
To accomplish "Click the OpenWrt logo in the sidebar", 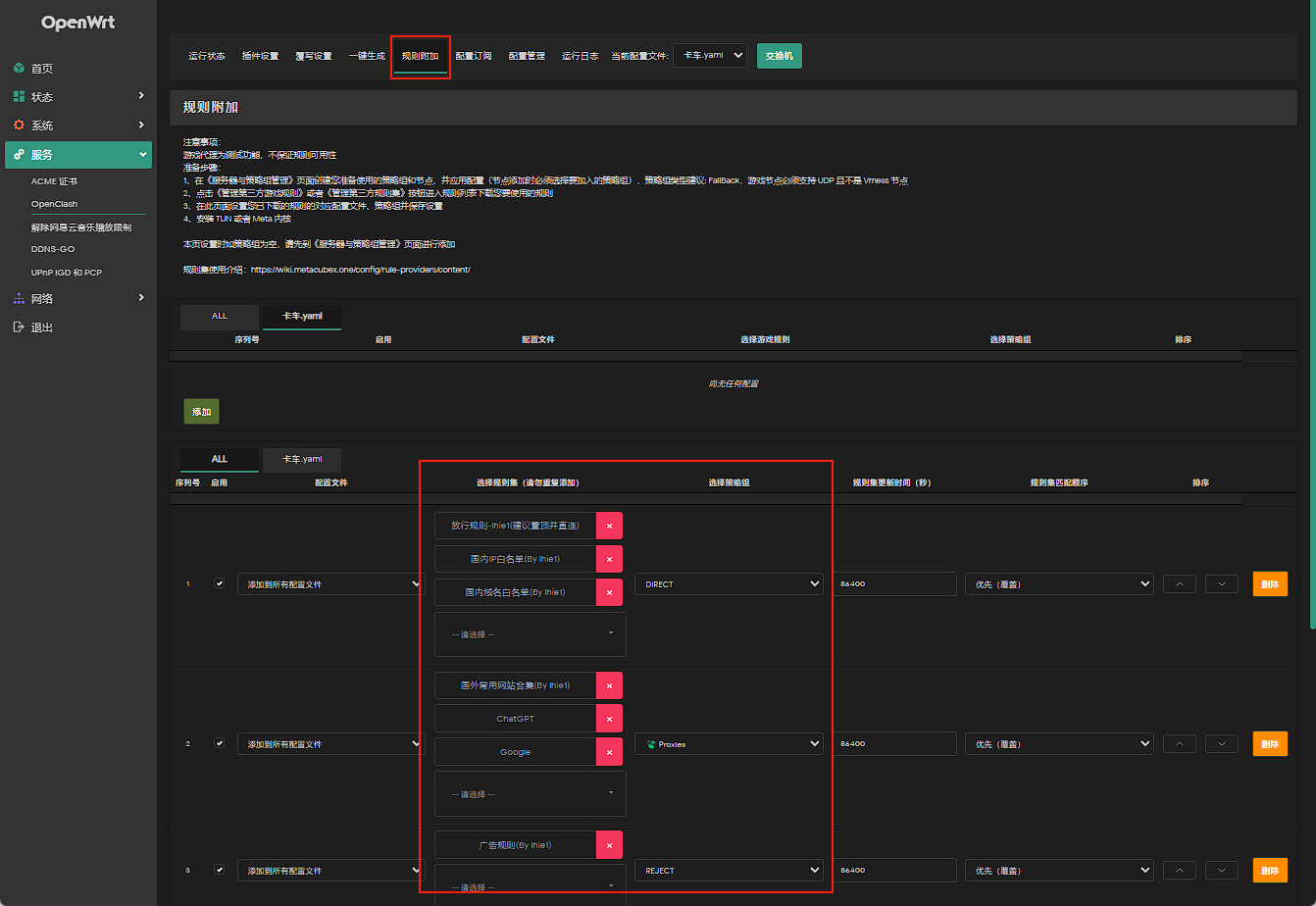I will coord(78,23).
